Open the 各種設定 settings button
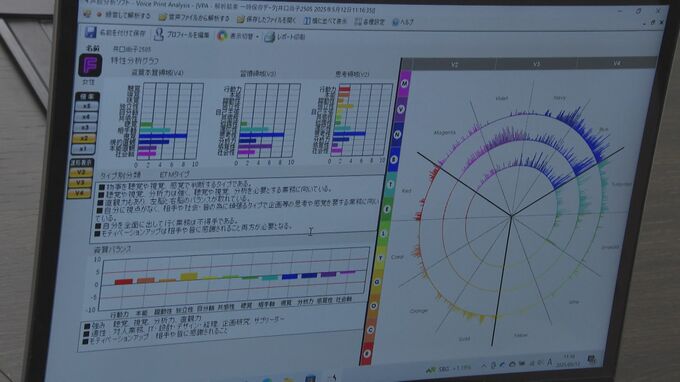 click(x=369, y=22)
